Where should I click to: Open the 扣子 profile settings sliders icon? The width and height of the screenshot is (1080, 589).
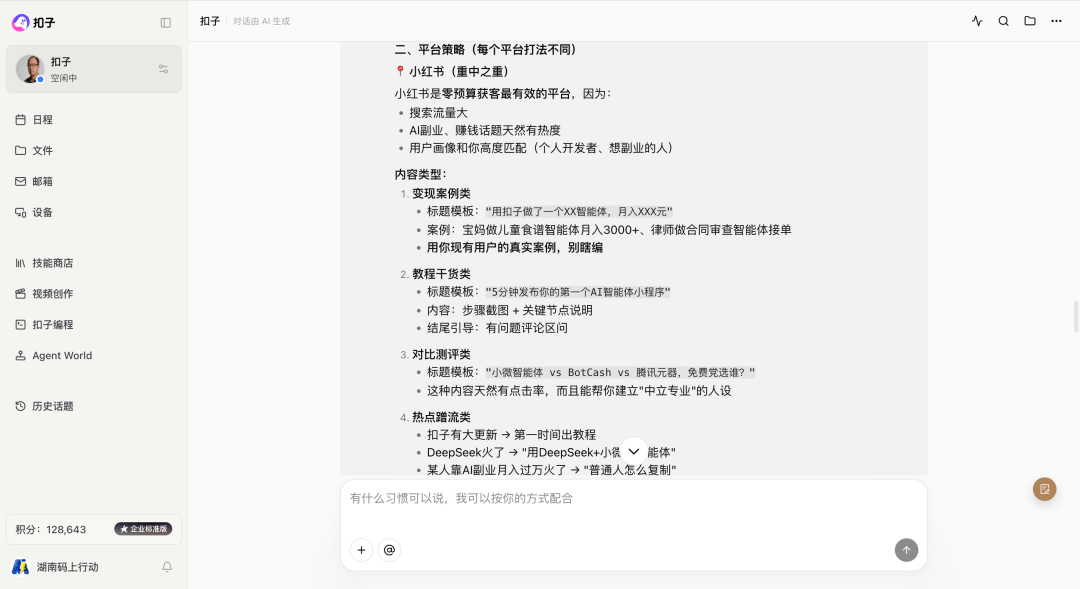point(163,69)
